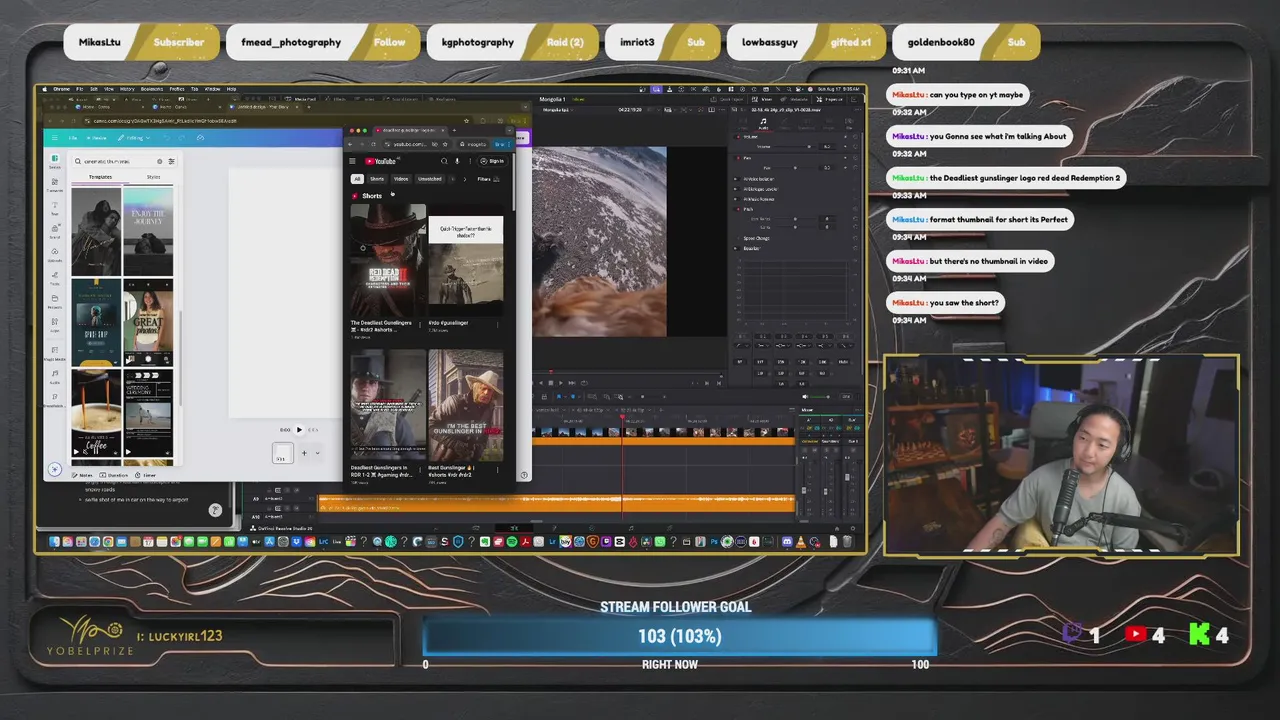Open the History menu in macOS menu bar

127,89
